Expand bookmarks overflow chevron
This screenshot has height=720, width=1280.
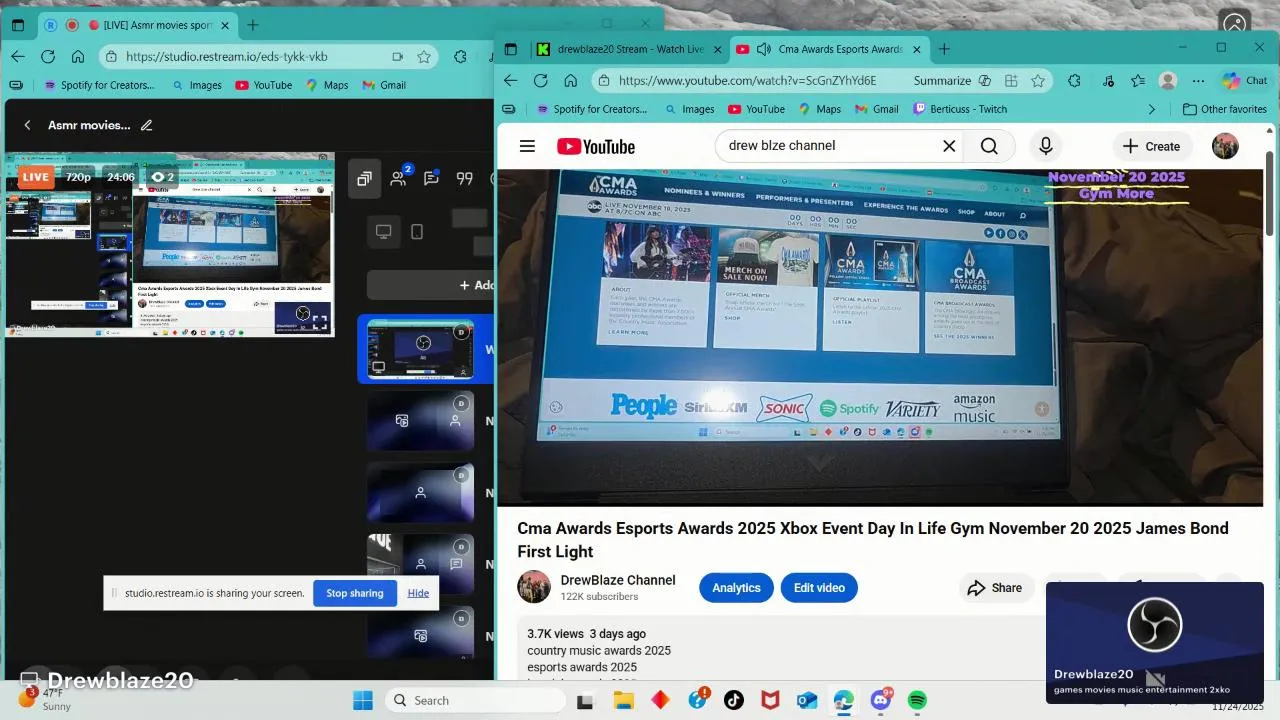[1152, 109]
